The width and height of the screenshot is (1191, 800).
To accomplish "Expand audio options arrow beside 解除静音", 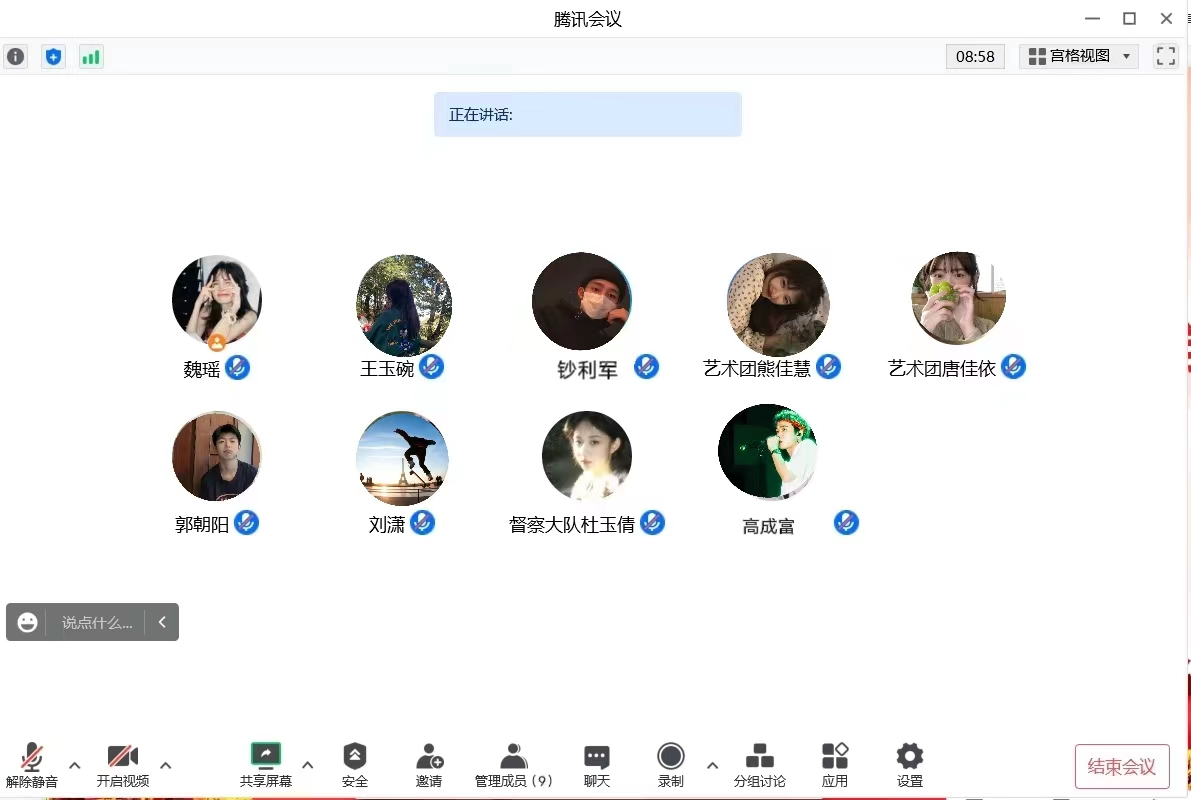I will [x=74, y=765].
